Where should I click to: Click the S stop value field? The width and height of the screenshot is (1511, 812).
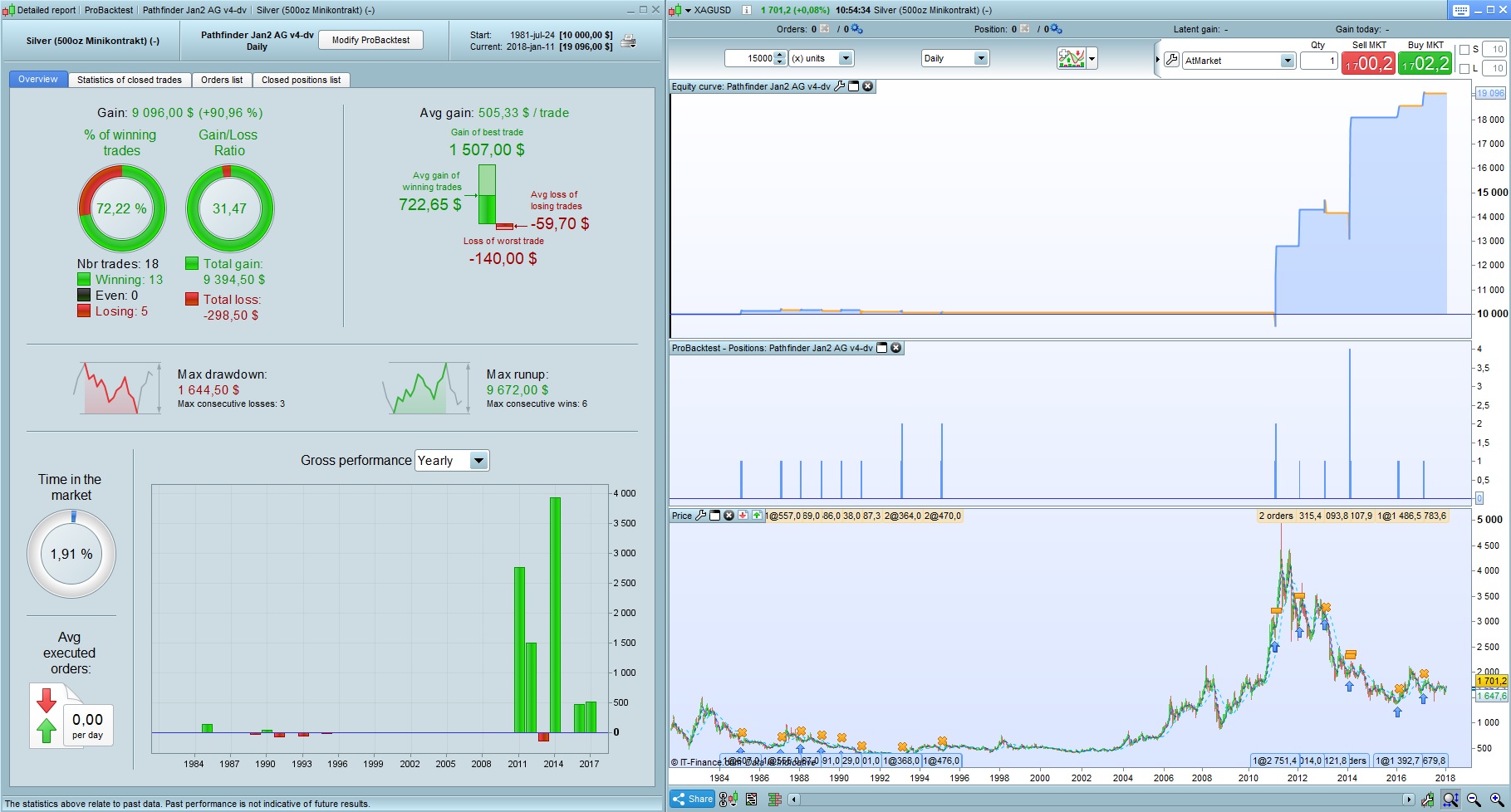(x=1494, y=50)
